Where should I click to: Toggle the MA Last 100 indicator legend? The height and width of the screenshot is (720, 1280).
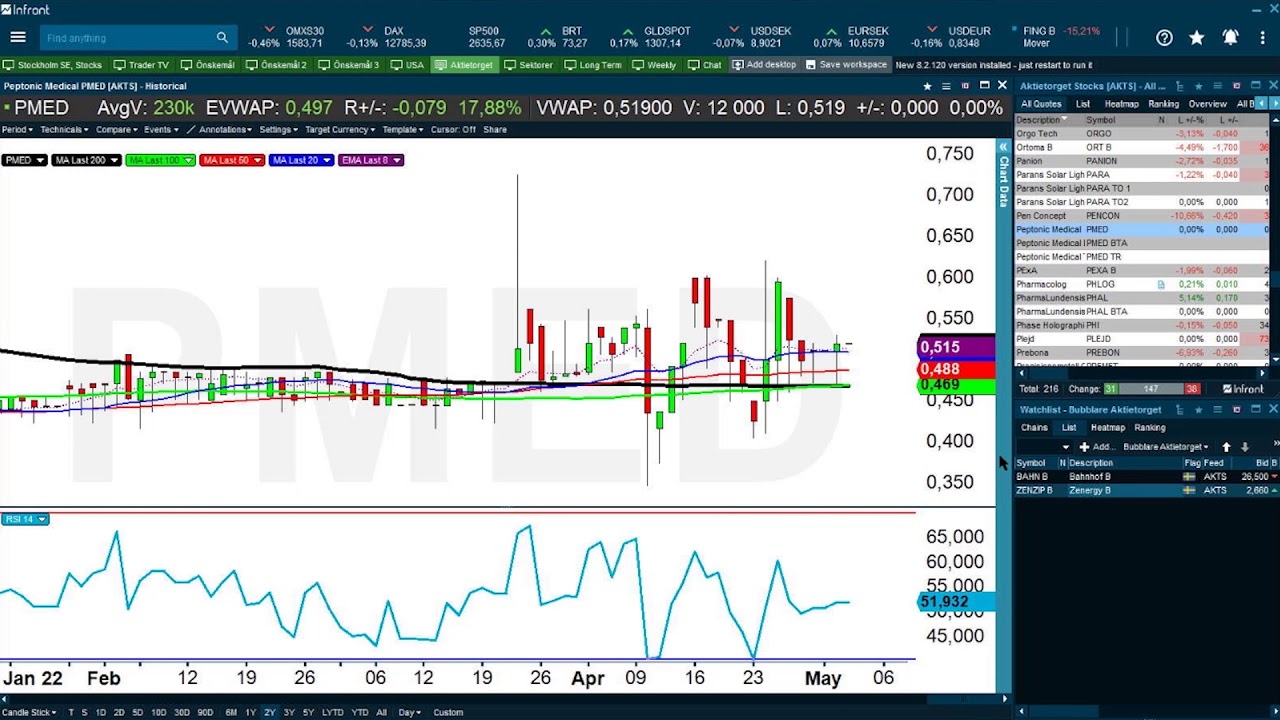pos(160,160)
